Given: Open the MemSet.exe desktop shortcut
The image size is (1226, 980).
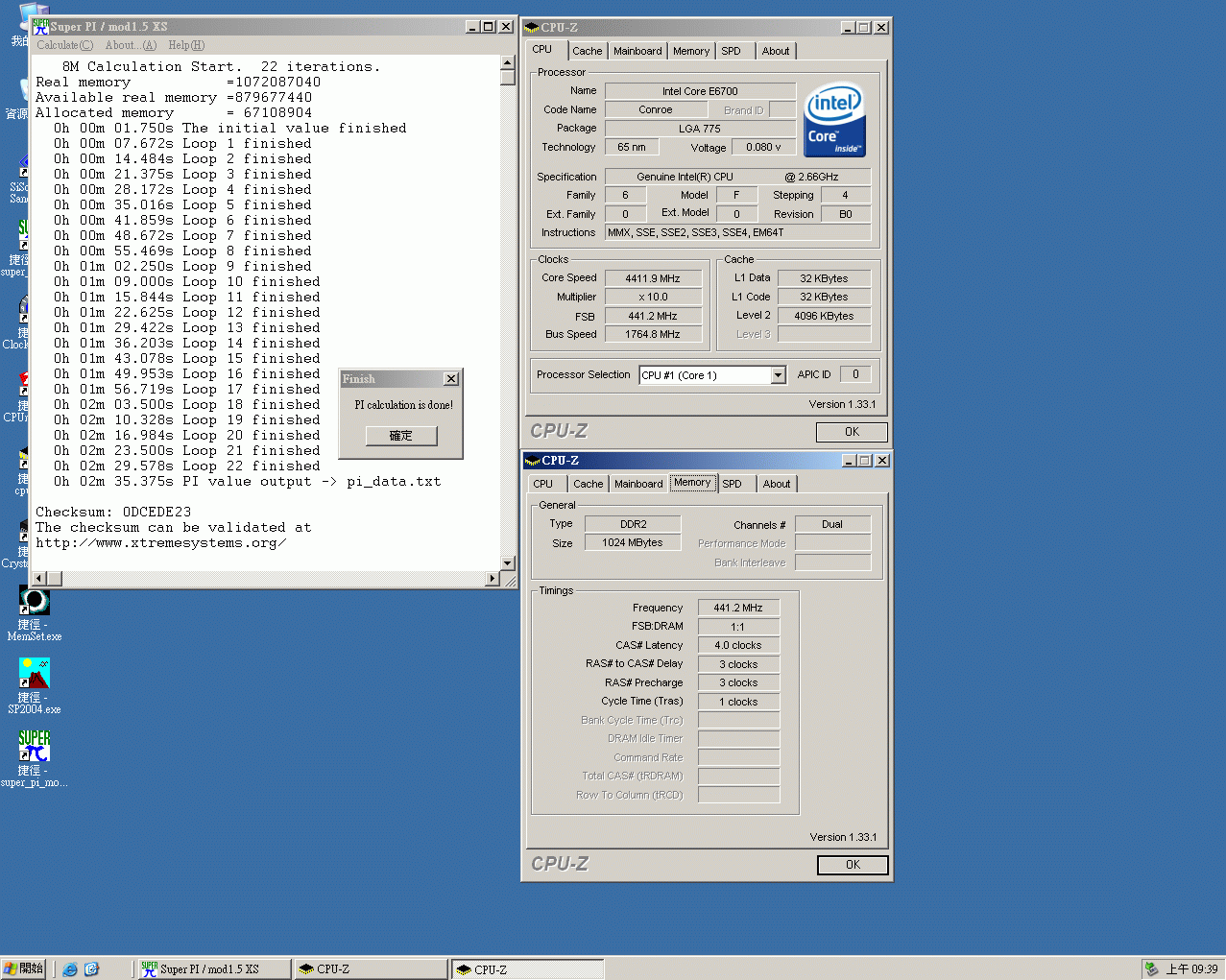Looking at the screenshot, I should (35, 602).
